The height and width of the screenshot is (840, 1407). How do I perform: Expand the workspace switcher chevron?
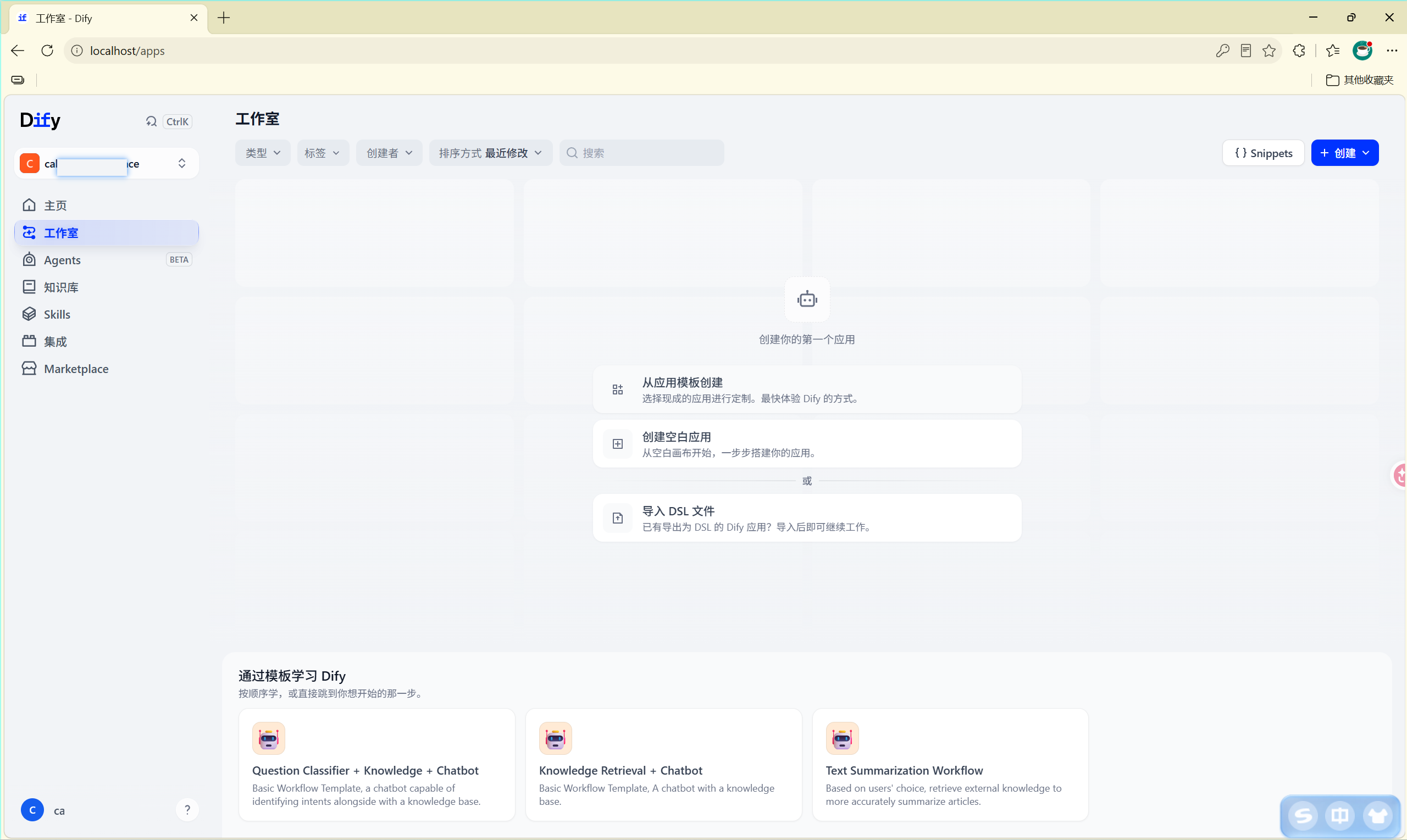coord(182,164)
